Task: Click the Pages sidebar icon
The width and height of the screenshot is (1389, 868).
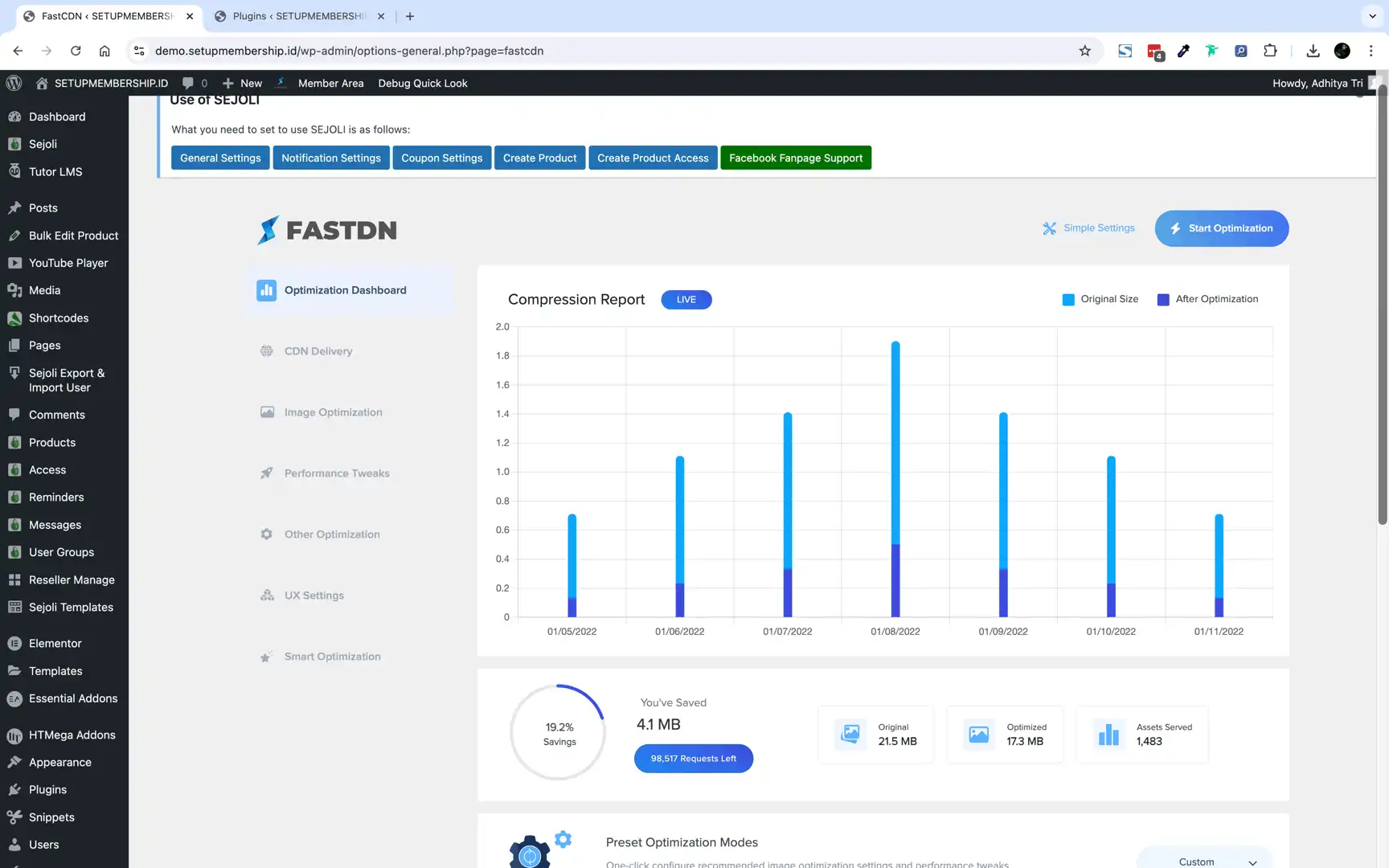Action: click(14, 346)
